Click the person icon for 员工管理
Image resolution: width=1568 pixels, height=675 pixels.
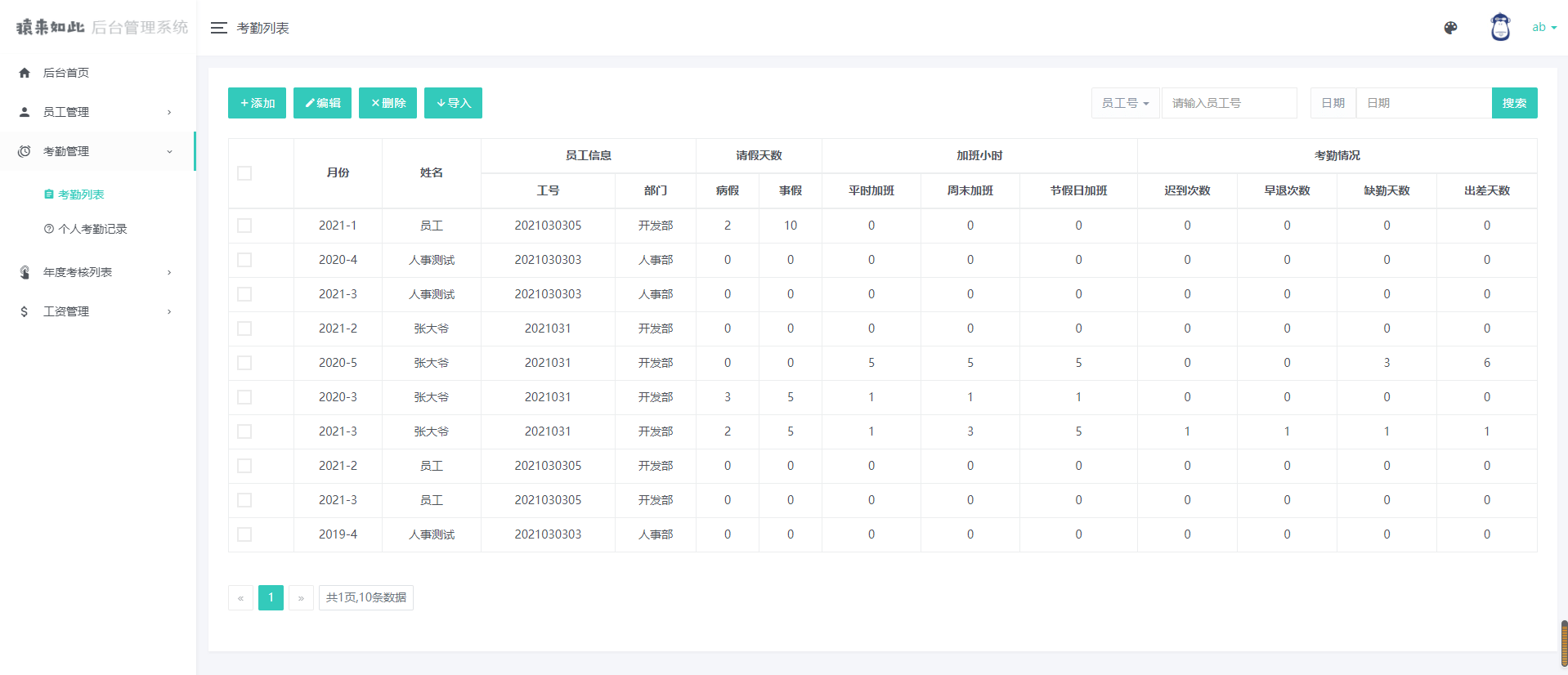pos(25,112)
